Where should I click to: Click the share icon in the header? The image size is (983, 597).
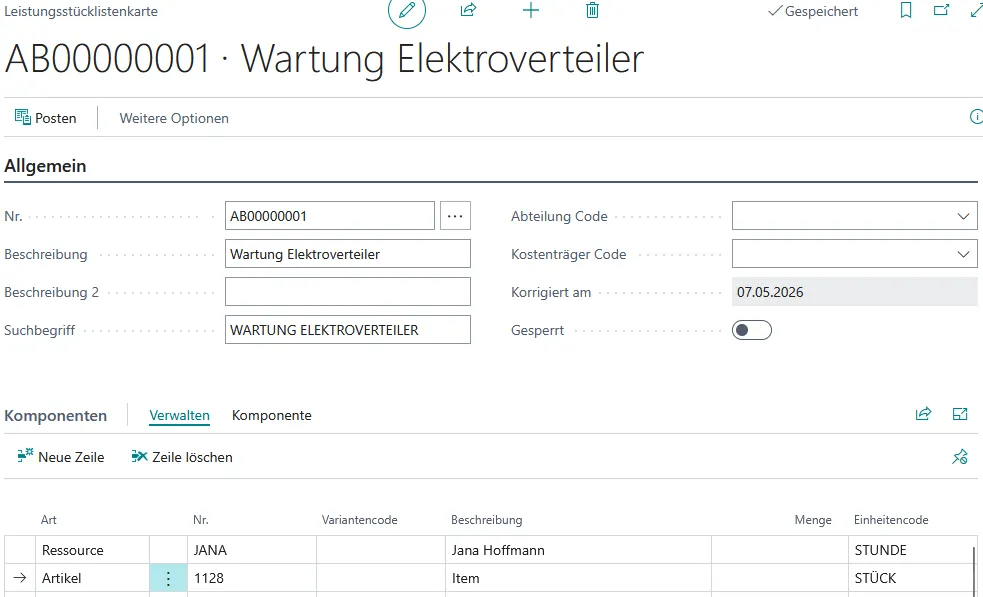[468, 10]
